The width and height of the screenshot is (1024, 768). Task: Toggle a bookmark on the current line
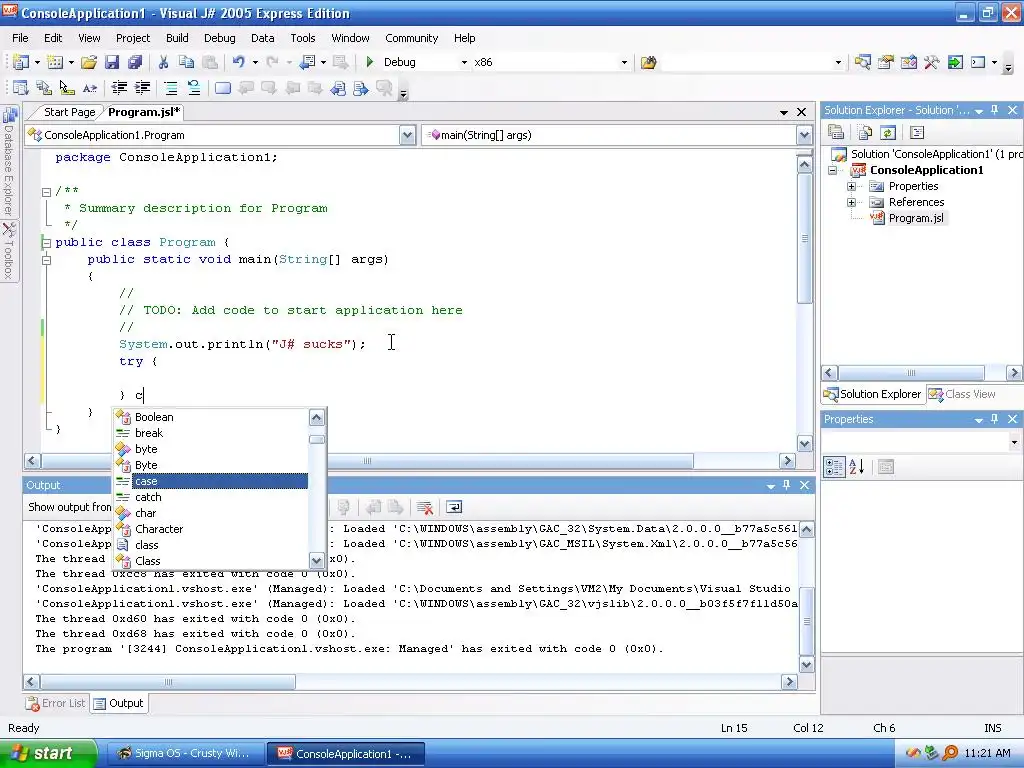(x=223, y=88)
